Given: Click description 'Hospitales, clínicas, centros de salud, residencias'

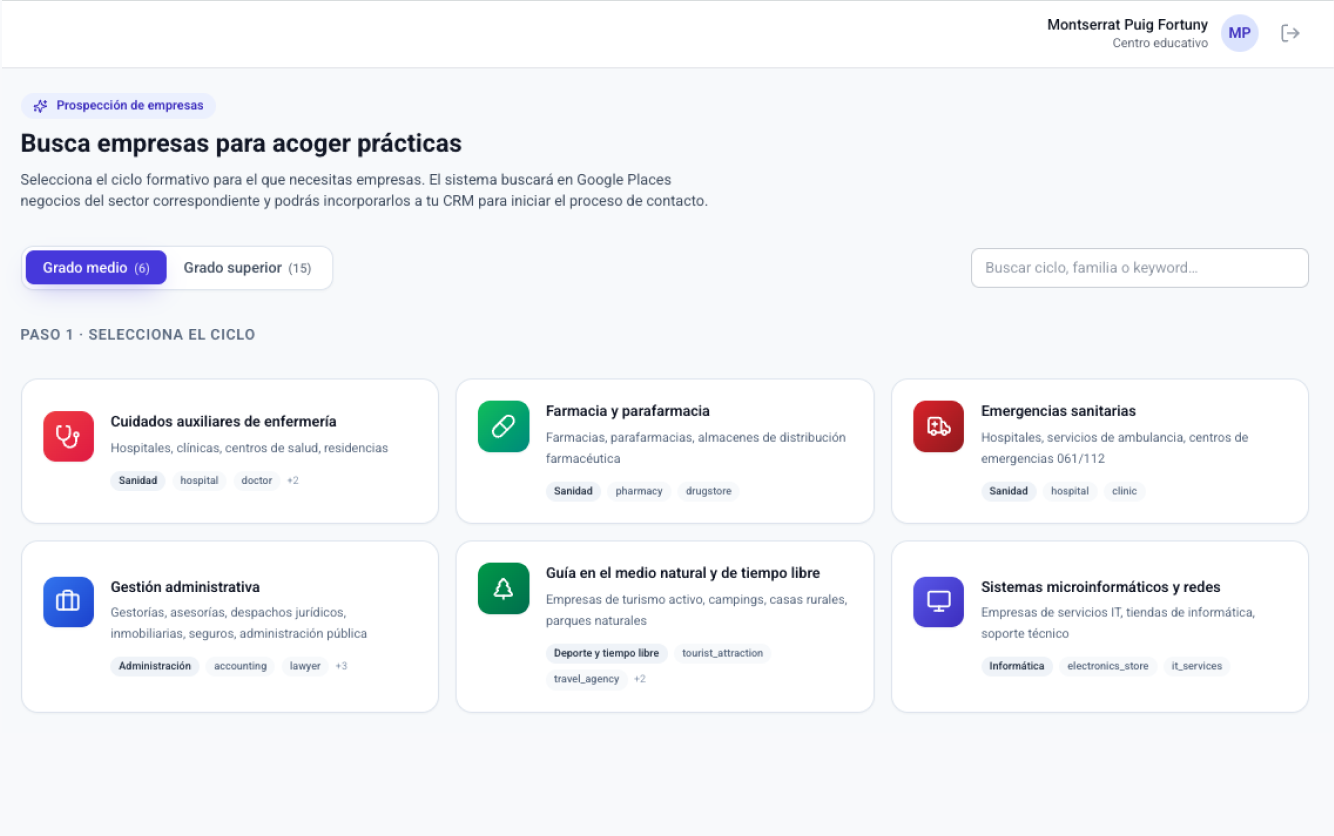Looking at the screenshot, I should 249,448.
